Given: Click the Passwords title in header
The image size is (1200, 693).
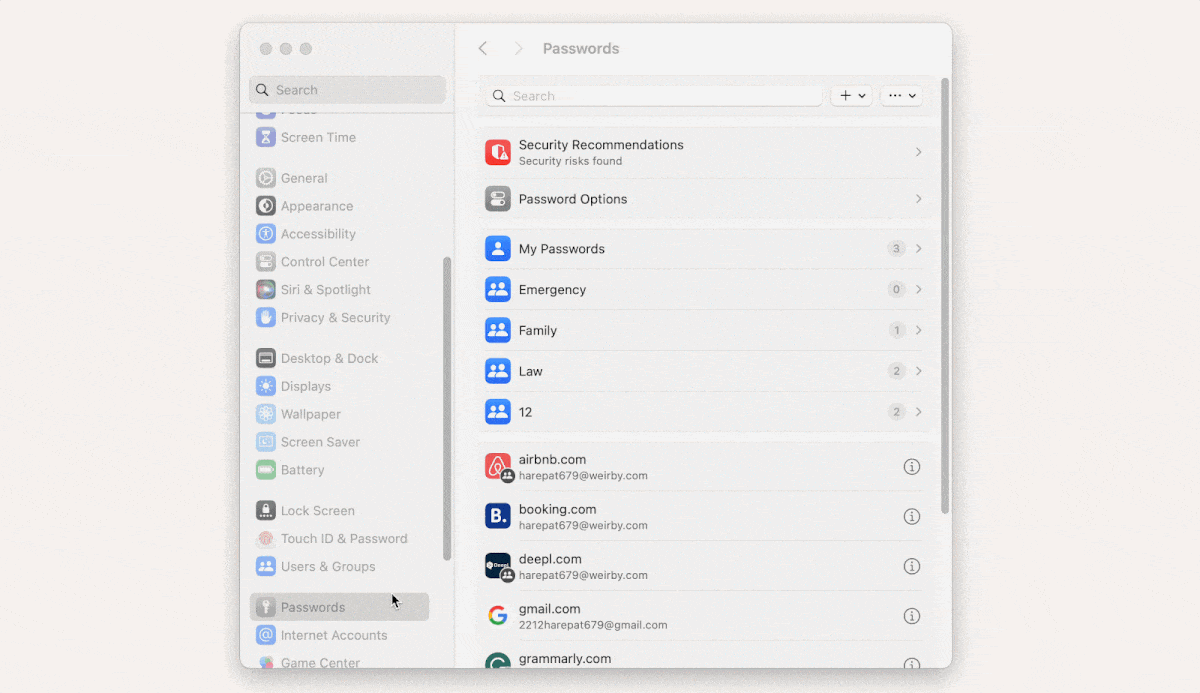Looking at the screenshot, I should 581,48.
